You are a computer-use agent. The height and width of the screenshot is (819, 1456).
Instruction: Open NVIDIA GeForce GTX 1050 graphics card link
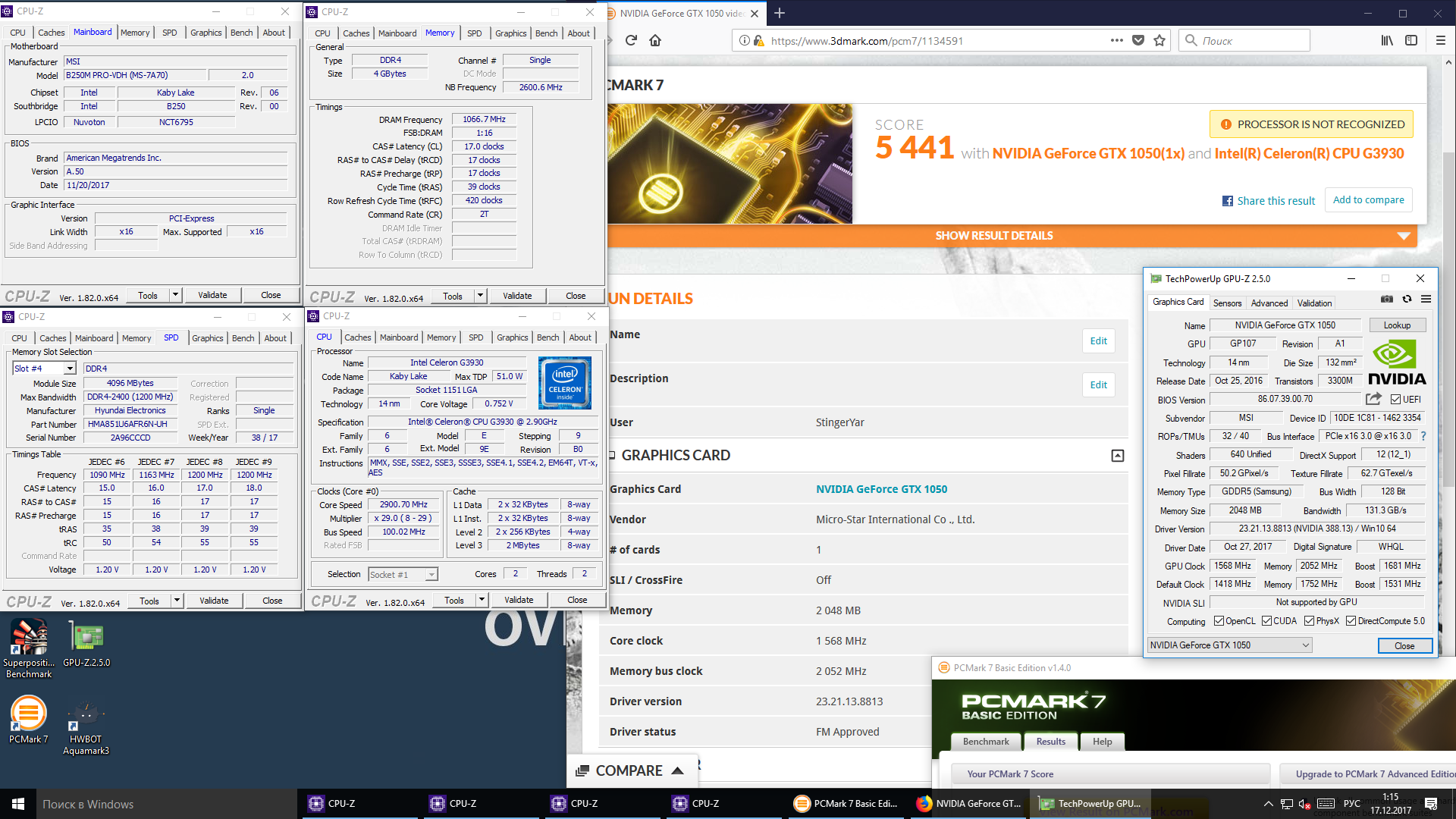pos(881,489)
